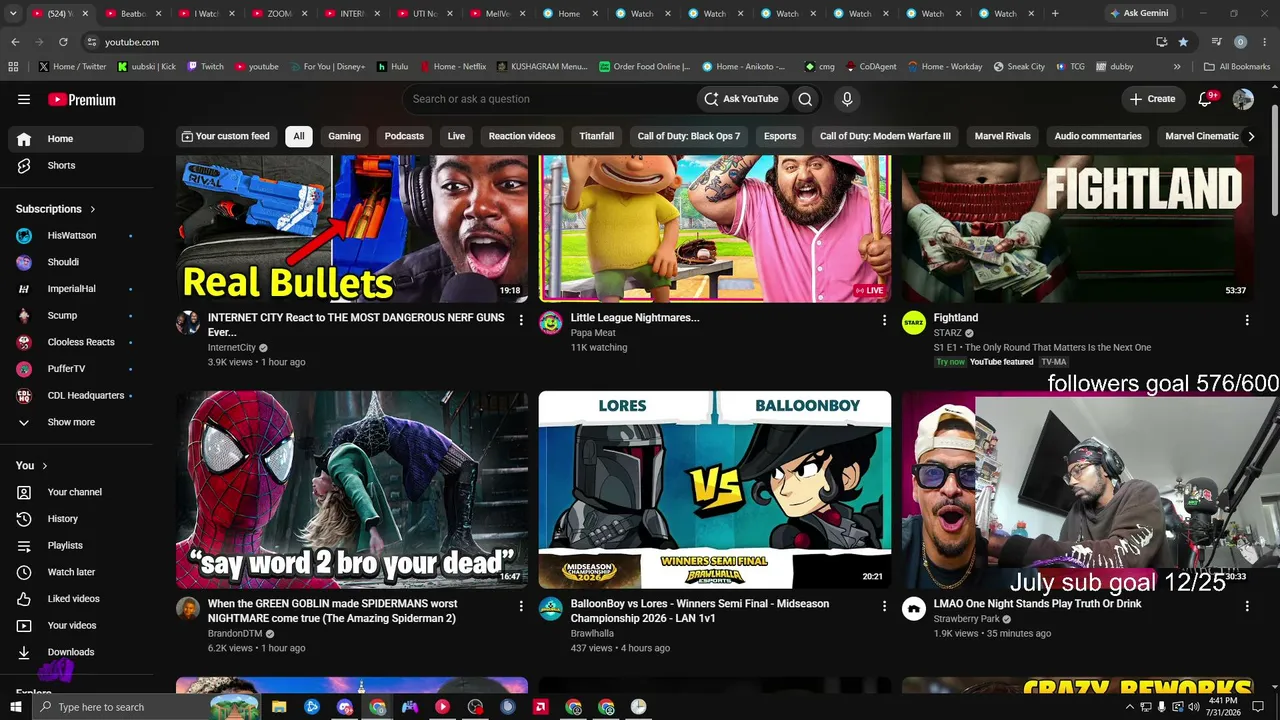The image size is (1280, 720).
Task: Open the hamburger guide menu
Action: click(x=24, y=99)
